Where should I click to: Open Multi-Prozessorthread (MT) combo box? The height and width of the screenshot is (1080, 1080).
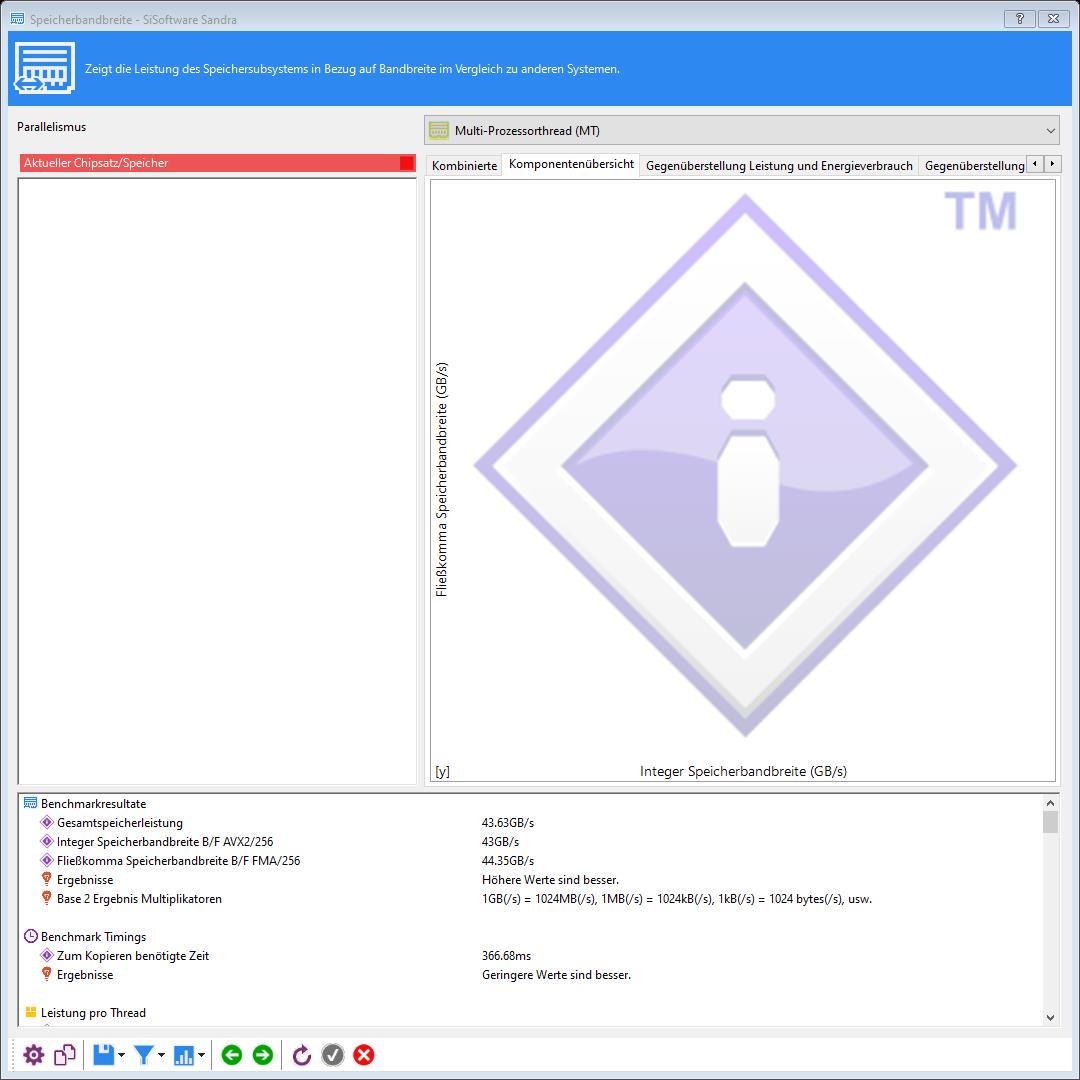[x=742, y=130]
